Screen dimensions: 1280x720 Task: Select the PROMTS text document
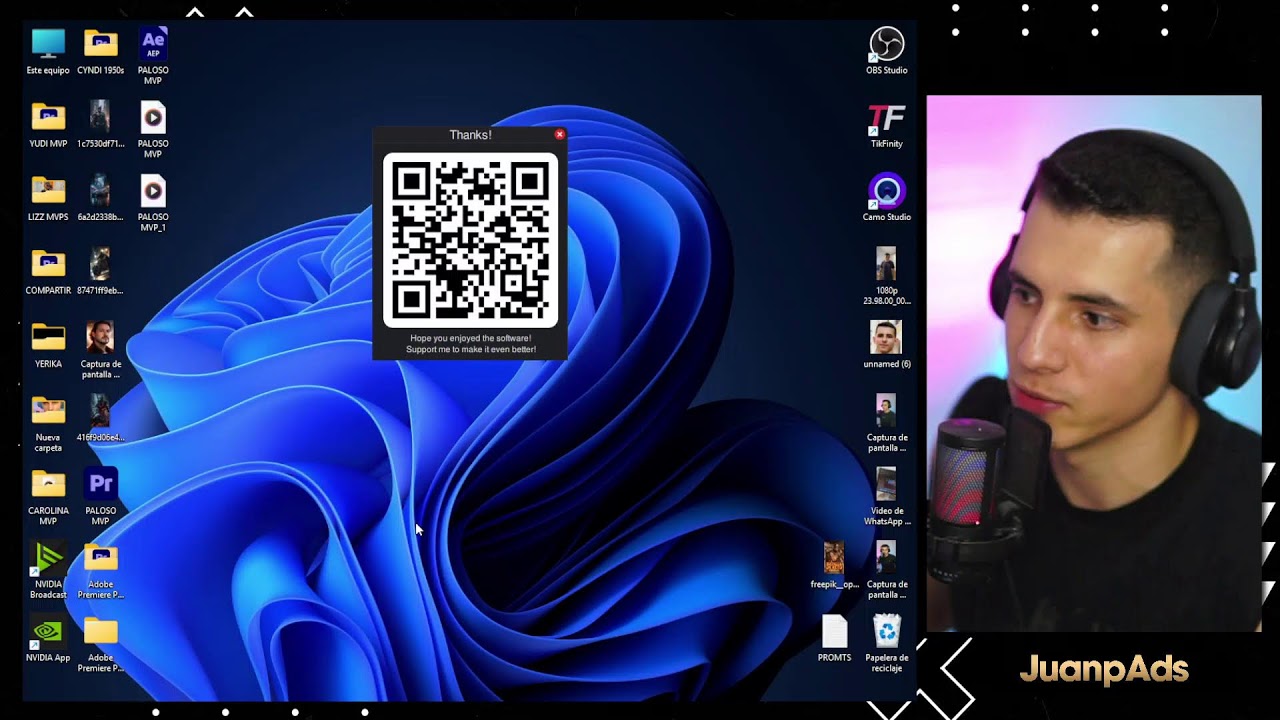(834, 640)
